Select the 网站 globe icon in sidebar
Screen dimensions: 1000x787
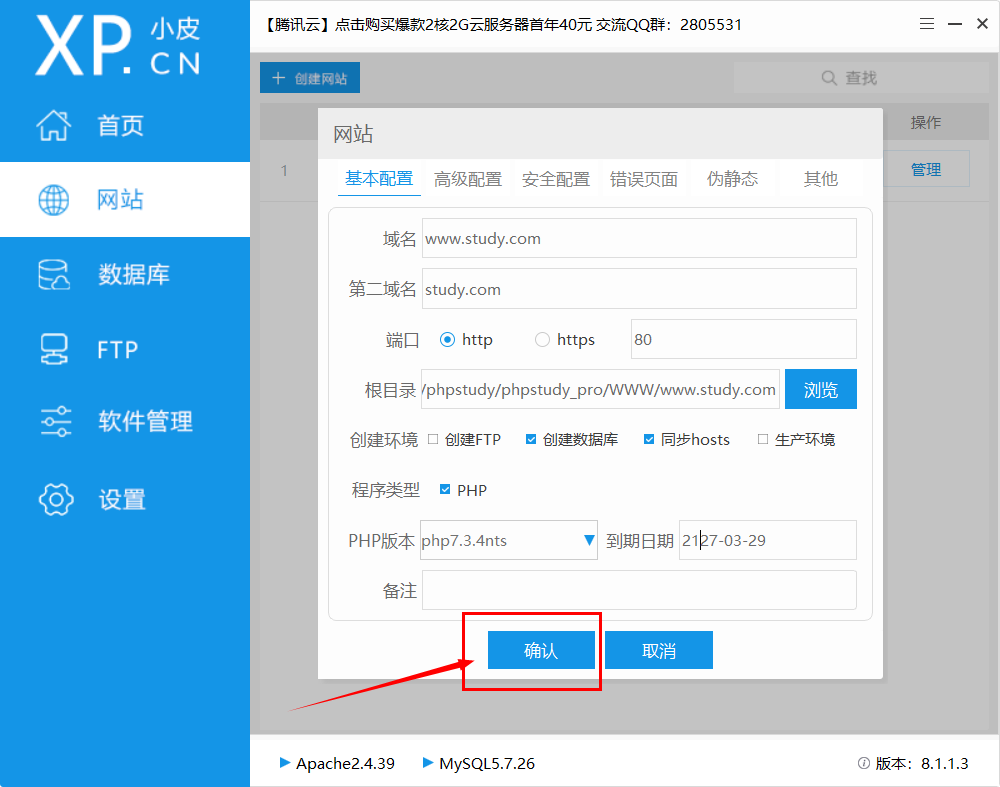coord(54,200)
